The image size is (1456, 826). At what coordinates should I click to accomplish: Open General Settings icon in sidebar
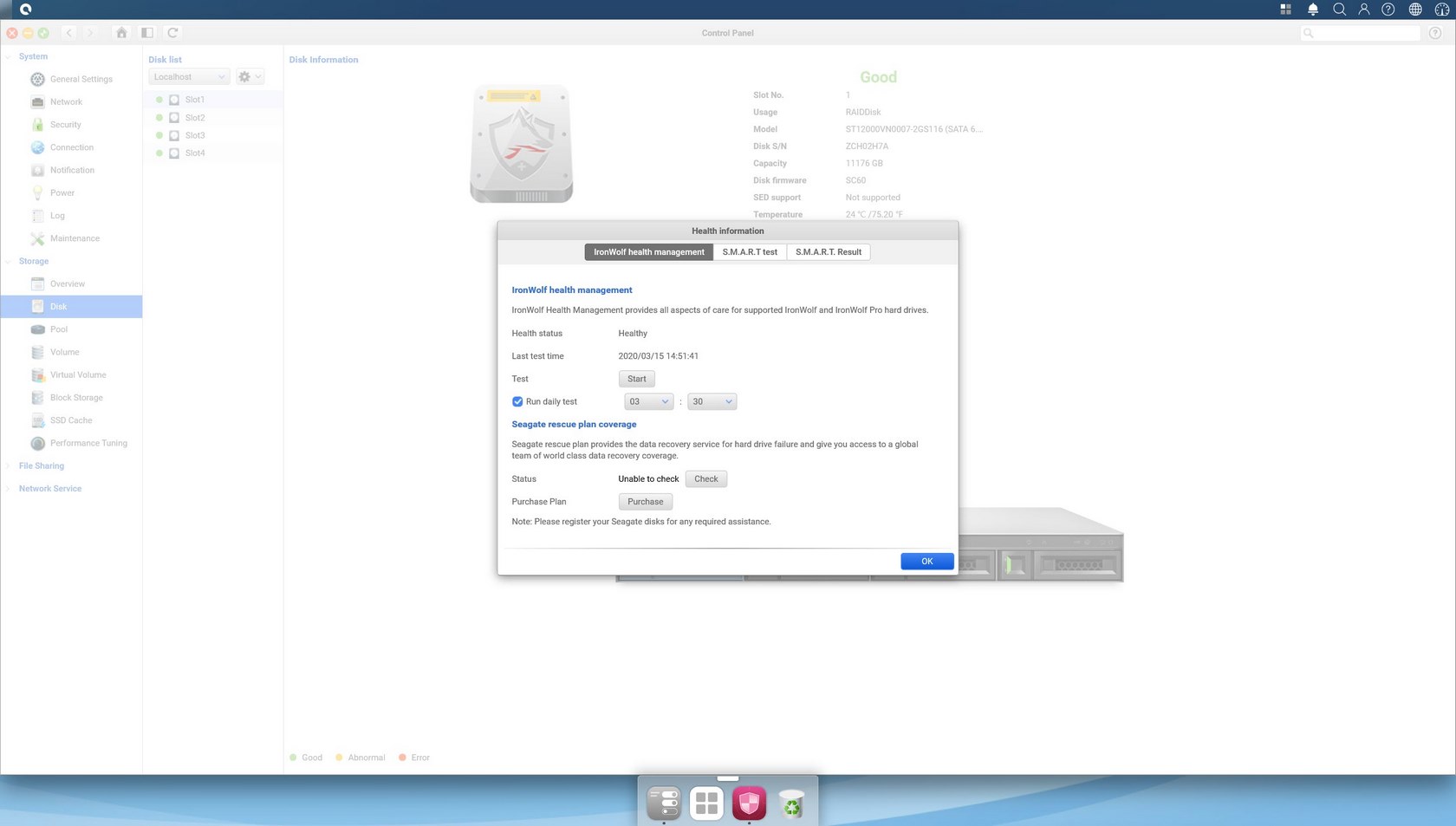click(x=37, y=79)
